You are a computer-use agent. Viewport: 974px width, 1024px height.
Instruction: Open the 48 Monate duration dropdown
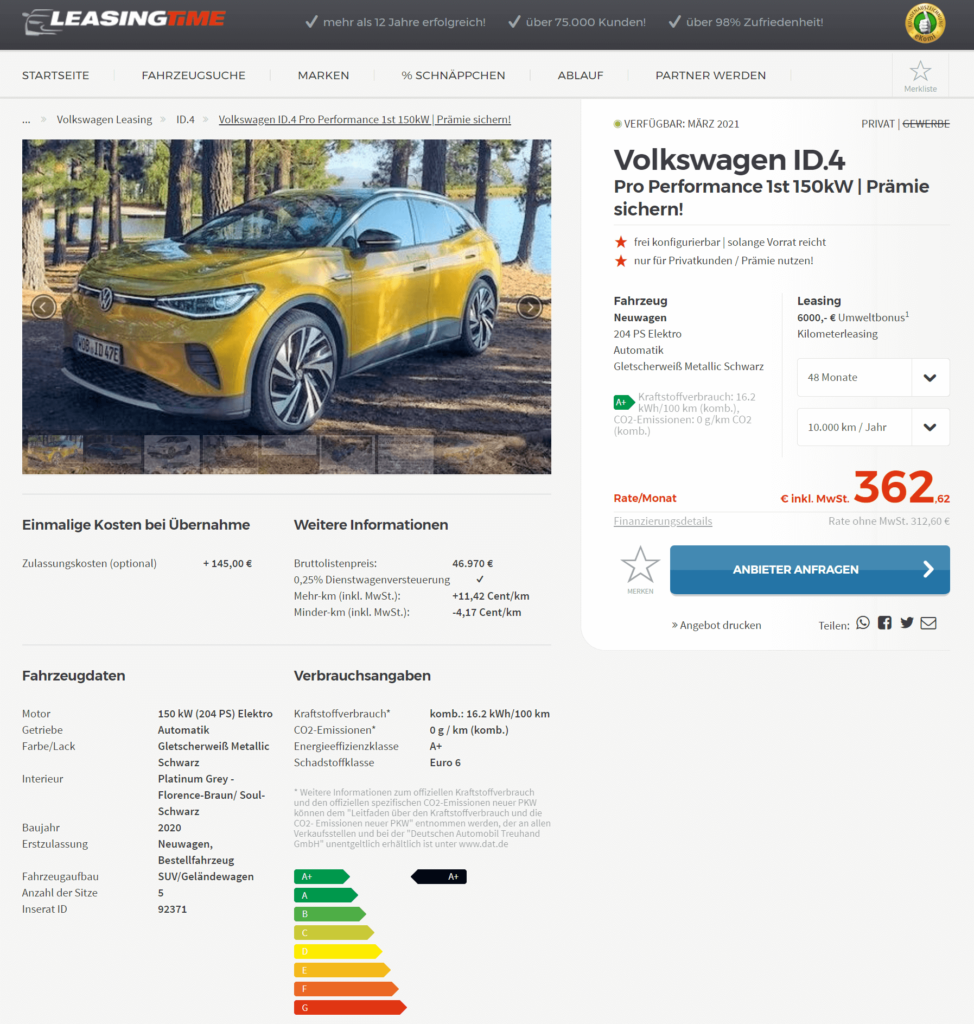[872, 377]
